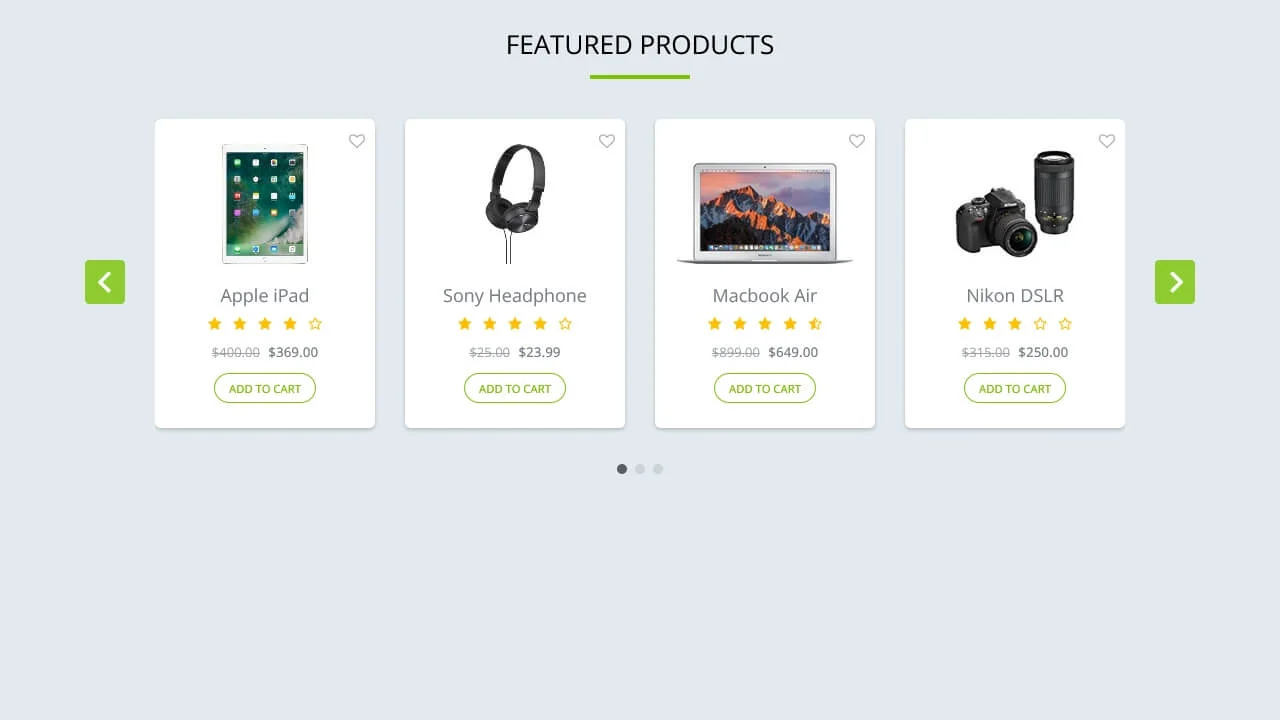The width and height of the screenshot is (1280, 720).
Task: Click the right green carousel arrow
Action: 1175,282
